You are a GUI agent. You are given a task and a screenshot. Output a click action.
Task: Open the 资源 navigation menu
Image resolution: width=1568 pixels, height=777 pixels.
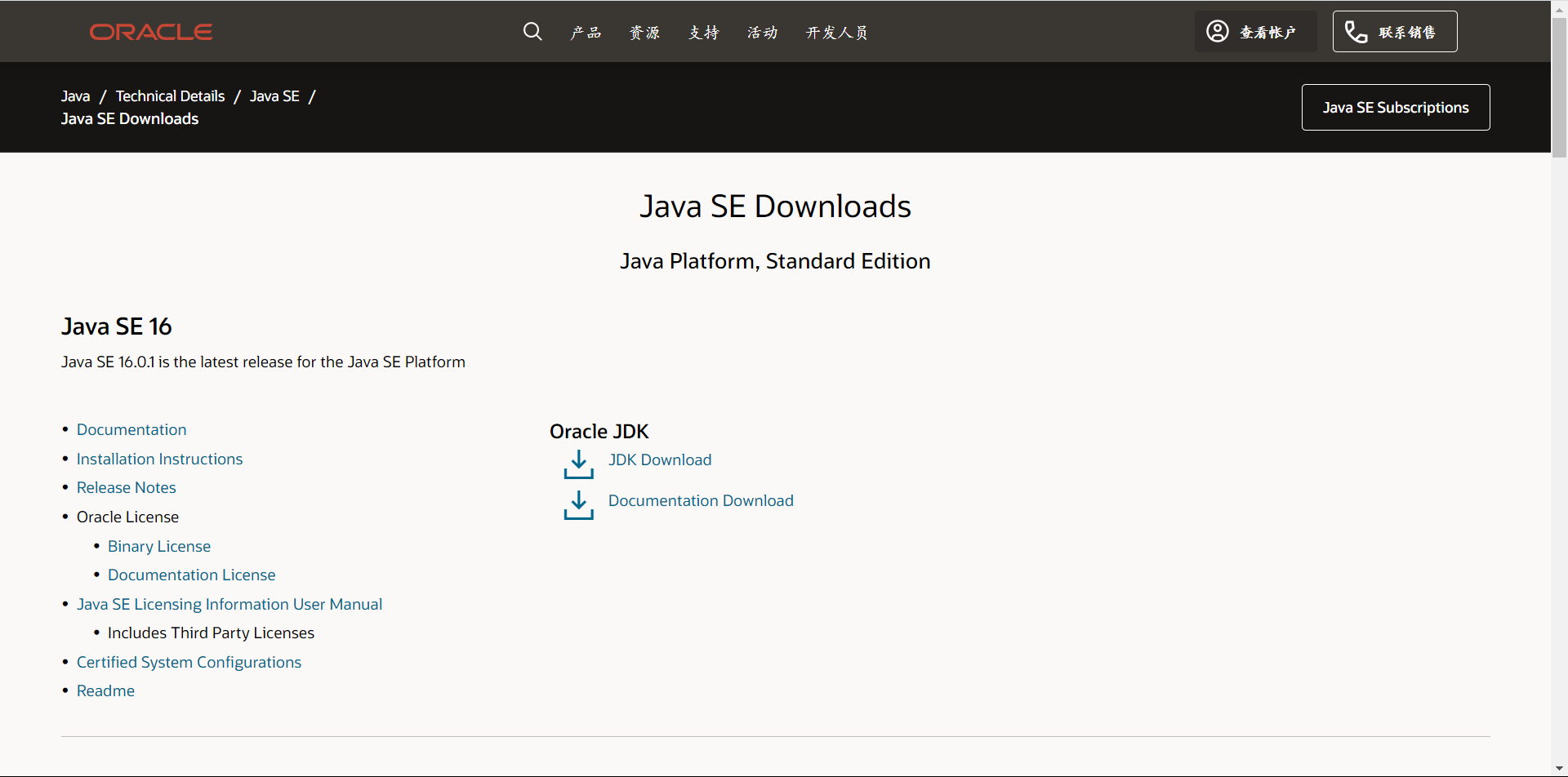pyautogui.click(x=644, y=33)
